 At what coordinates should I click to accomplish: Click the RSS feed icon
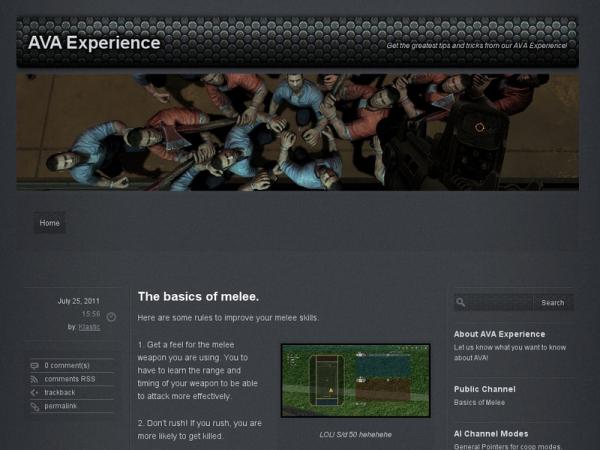34,379
